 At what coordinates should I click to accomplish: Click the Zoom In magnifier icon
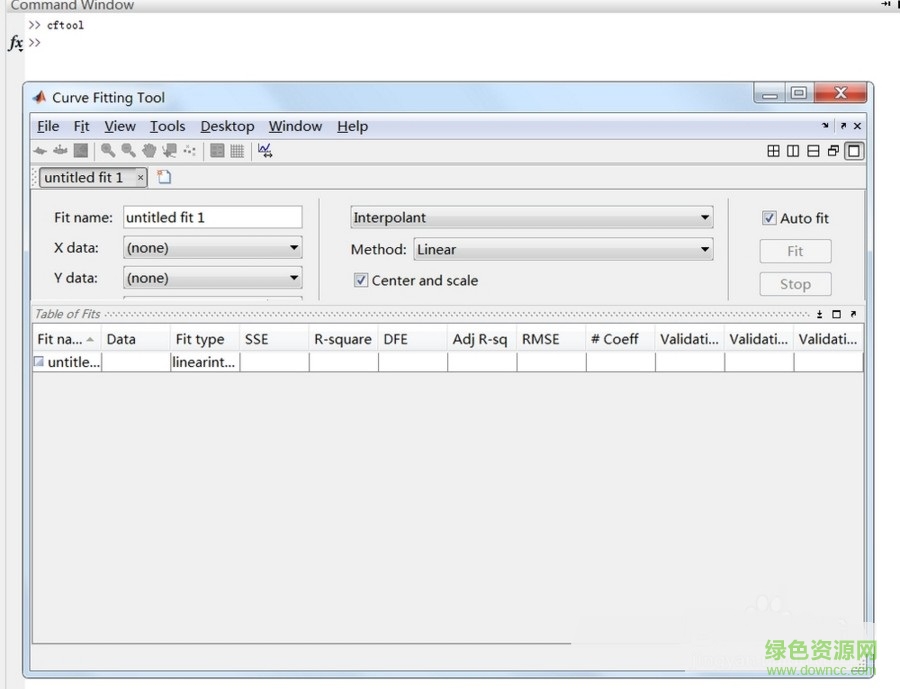[x=107, y=151]
